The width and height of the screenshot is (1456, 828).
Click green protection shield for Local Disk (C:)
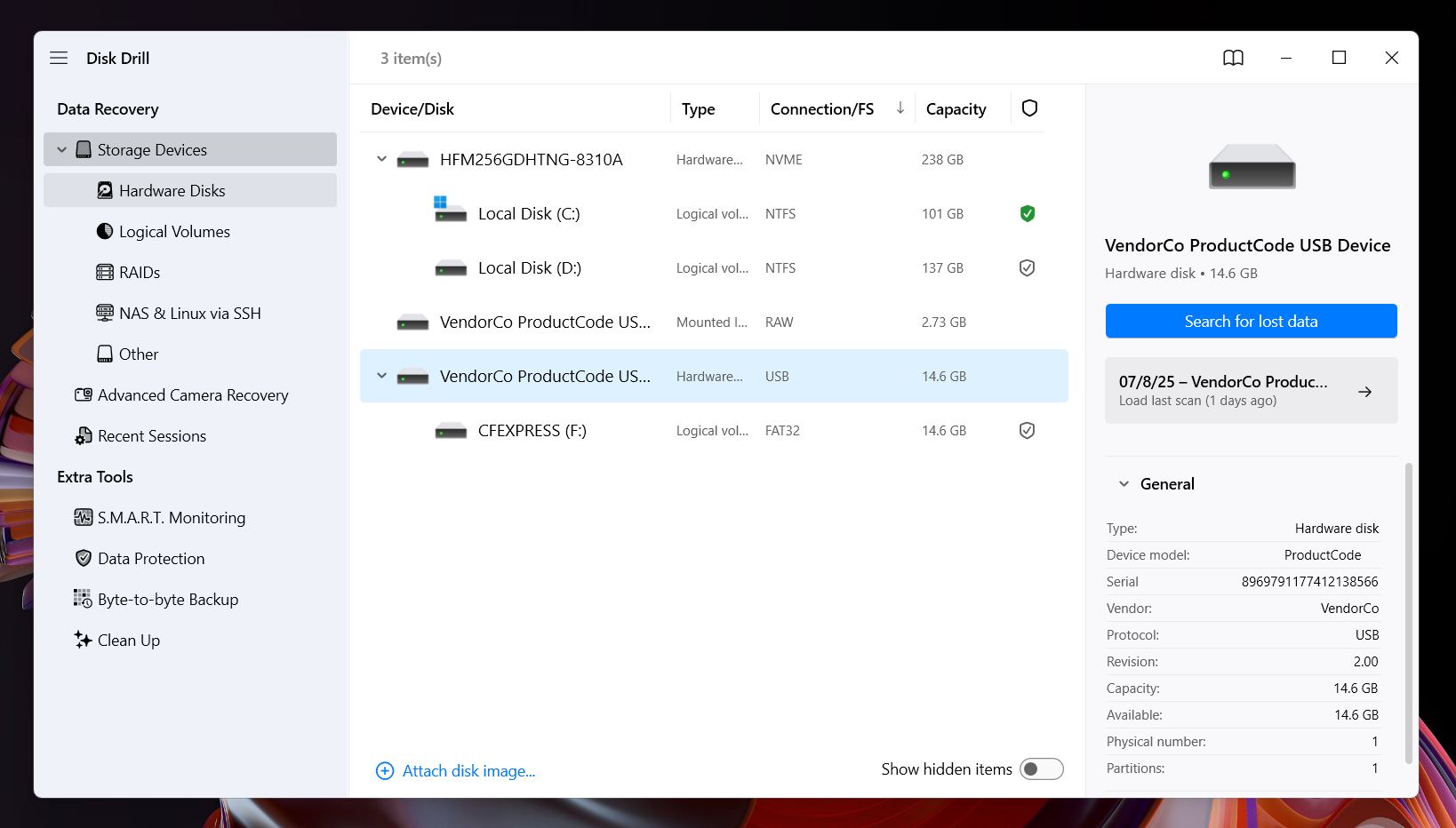click(1028, 213)
